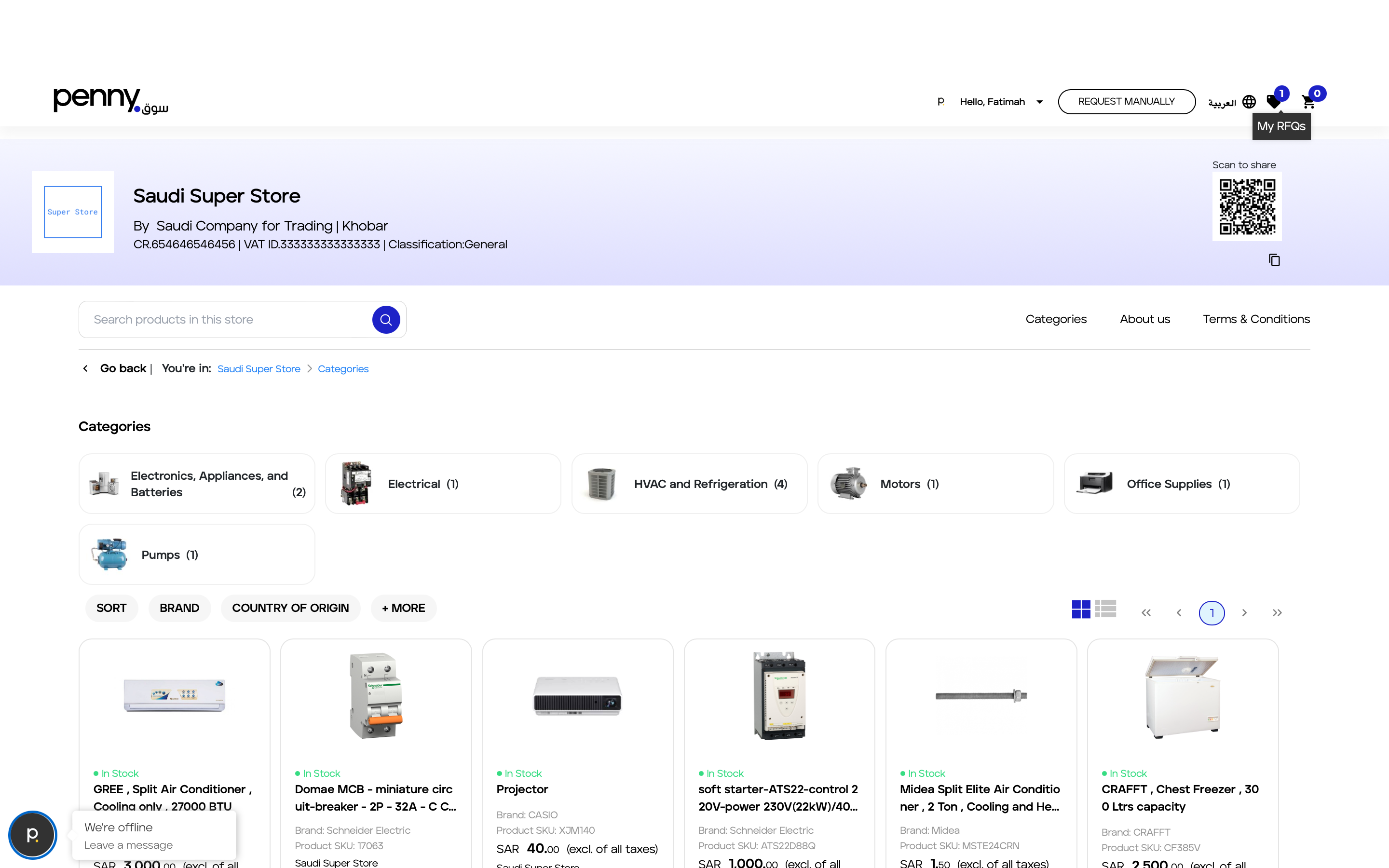The image size is (1389, 868).
Task: Click Leave a message chat popup
Action: click(154, 836)
